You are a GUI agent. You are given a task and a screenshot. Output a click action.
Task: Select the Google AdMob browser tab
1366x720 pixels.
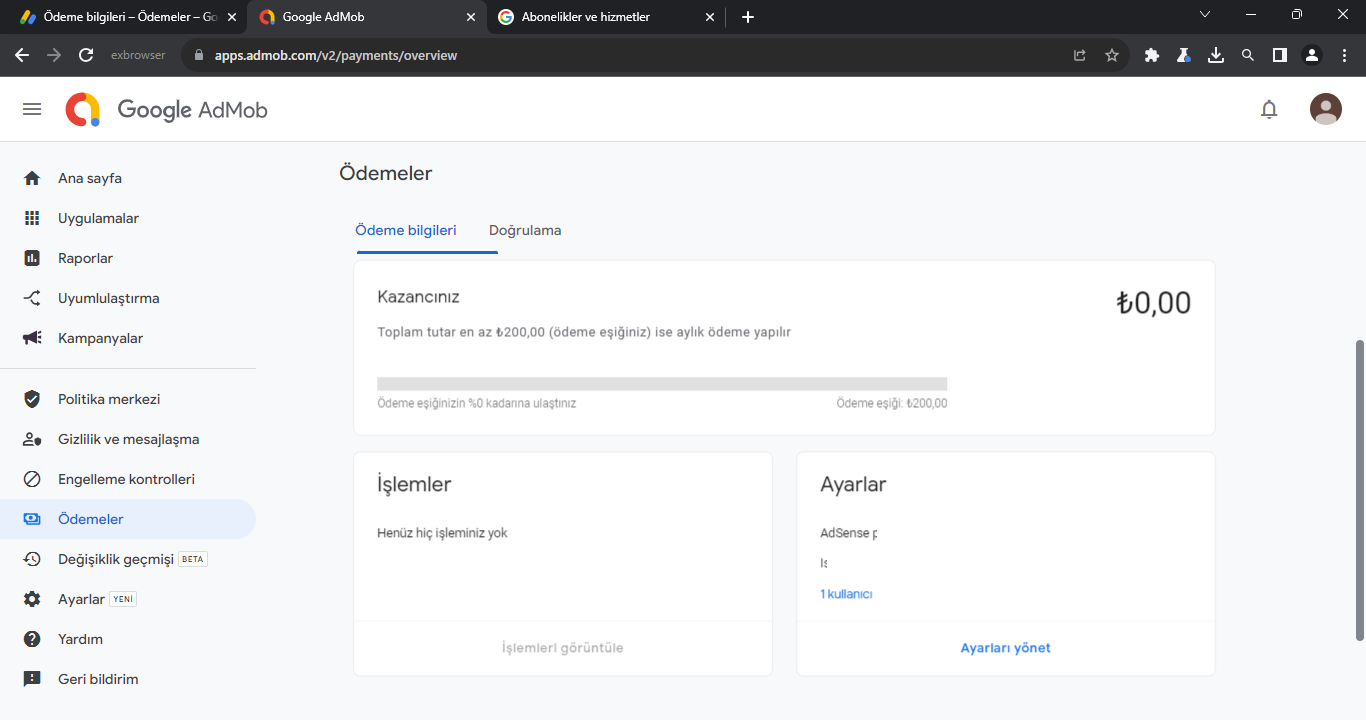[x=367, y=17]
